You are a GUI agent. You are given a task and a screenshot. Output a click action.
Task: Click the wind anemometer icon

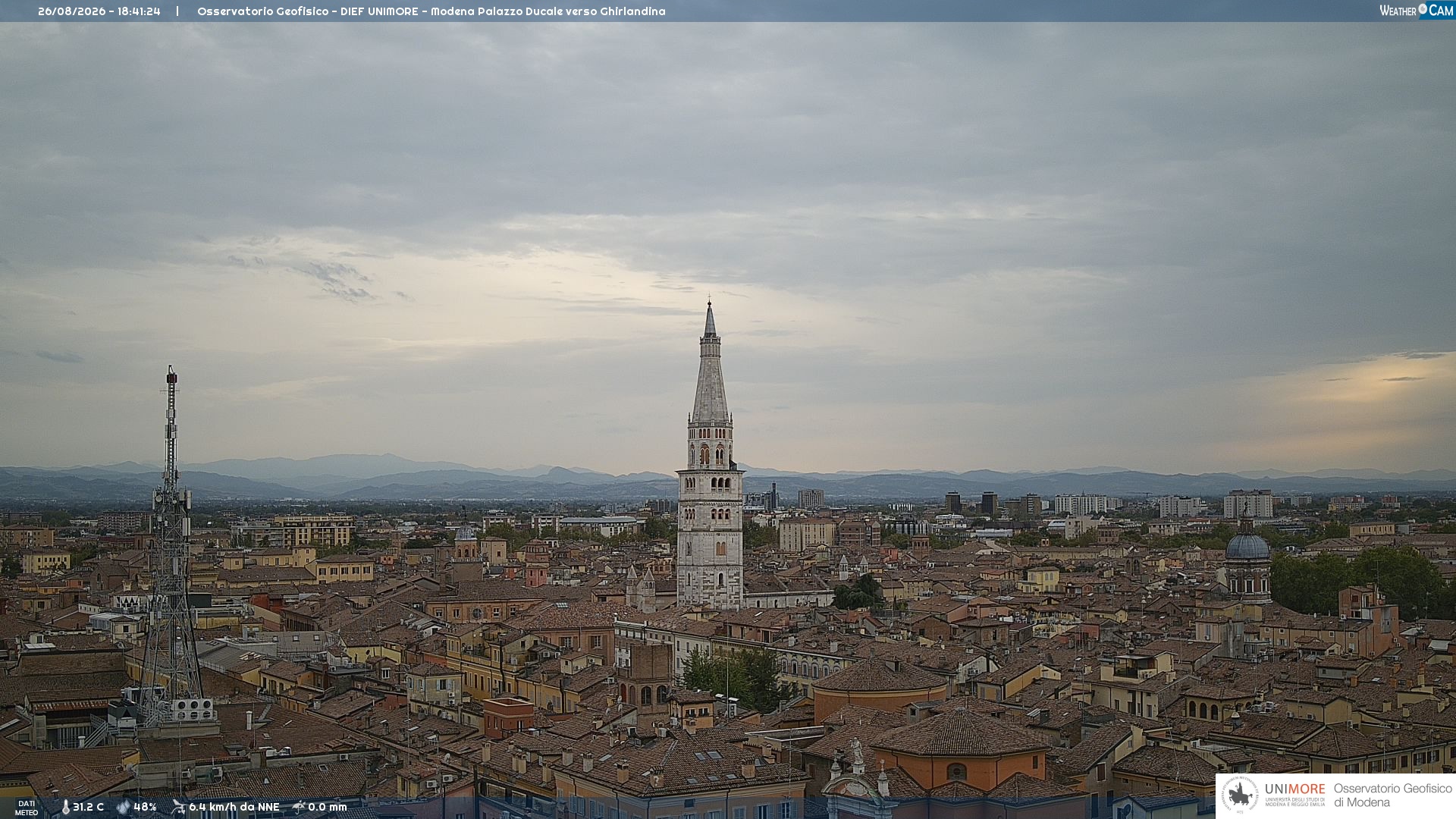pyautogui.click(x=178, y=807)
